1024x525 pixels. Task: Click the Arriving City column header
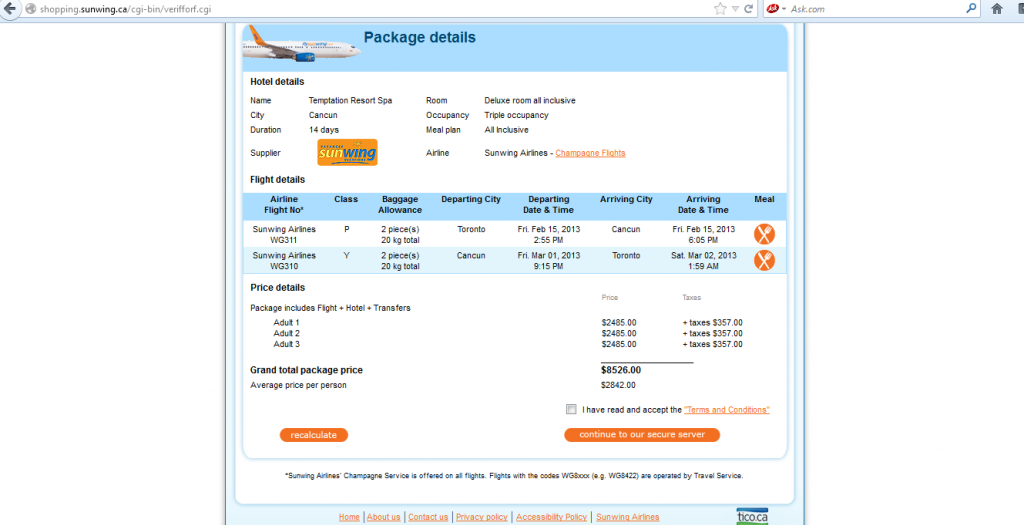click(x=626, y=199)
